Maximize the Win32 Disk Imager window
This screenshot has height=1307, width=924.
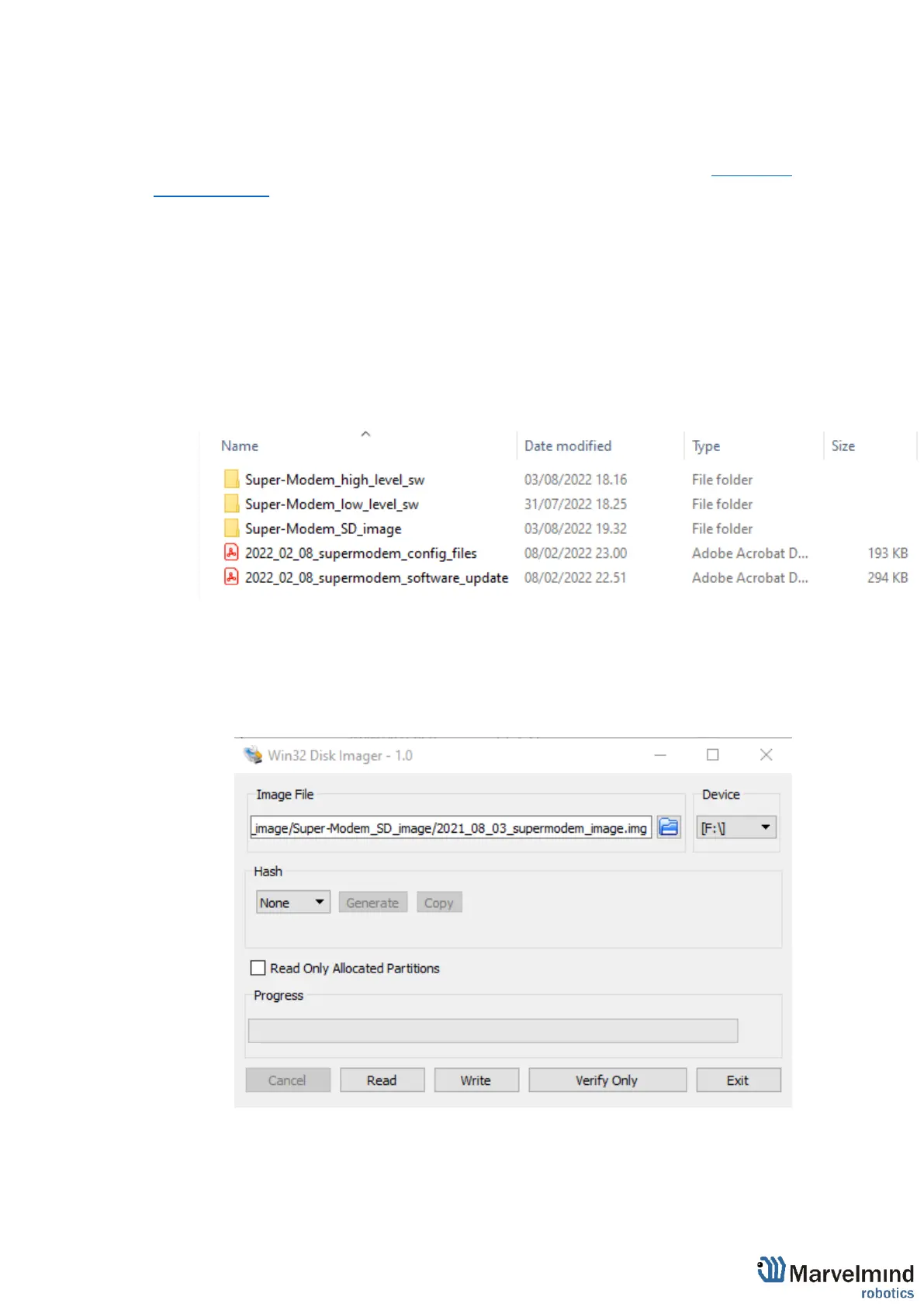pyautogui.click(x=713, y=754)
